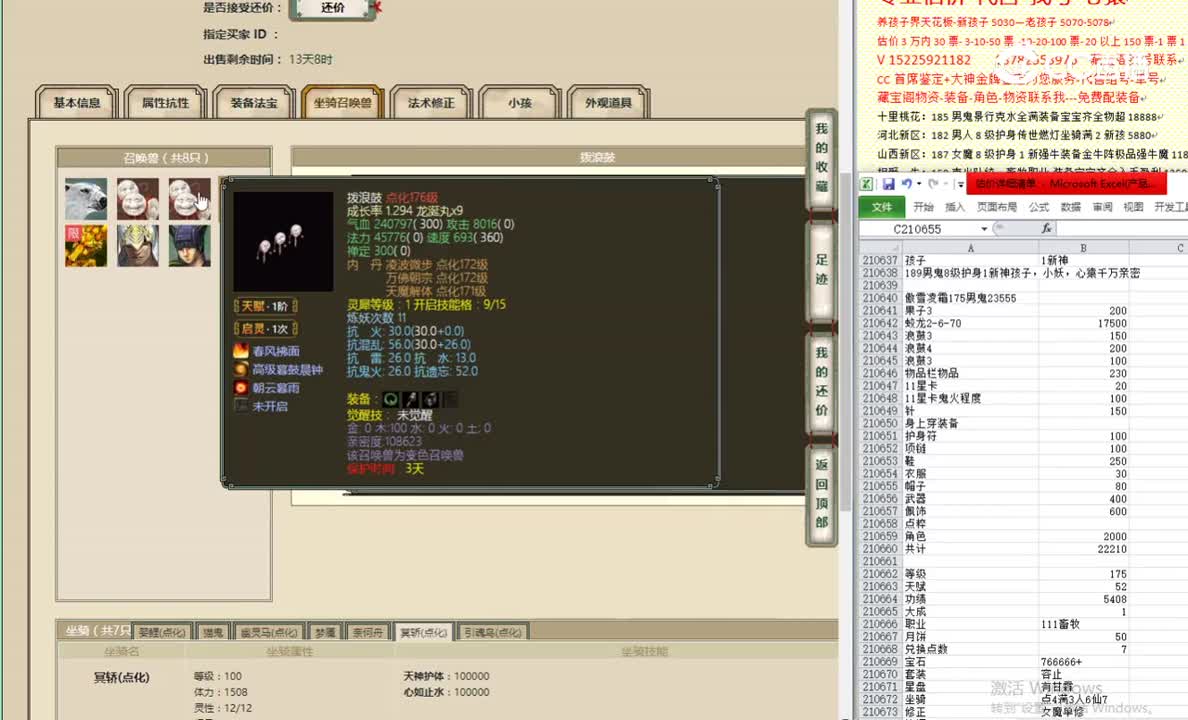Viewport: 1188px width, 720px height.
Task: Click the Excel application logo icon
Action: coord(867,184)
